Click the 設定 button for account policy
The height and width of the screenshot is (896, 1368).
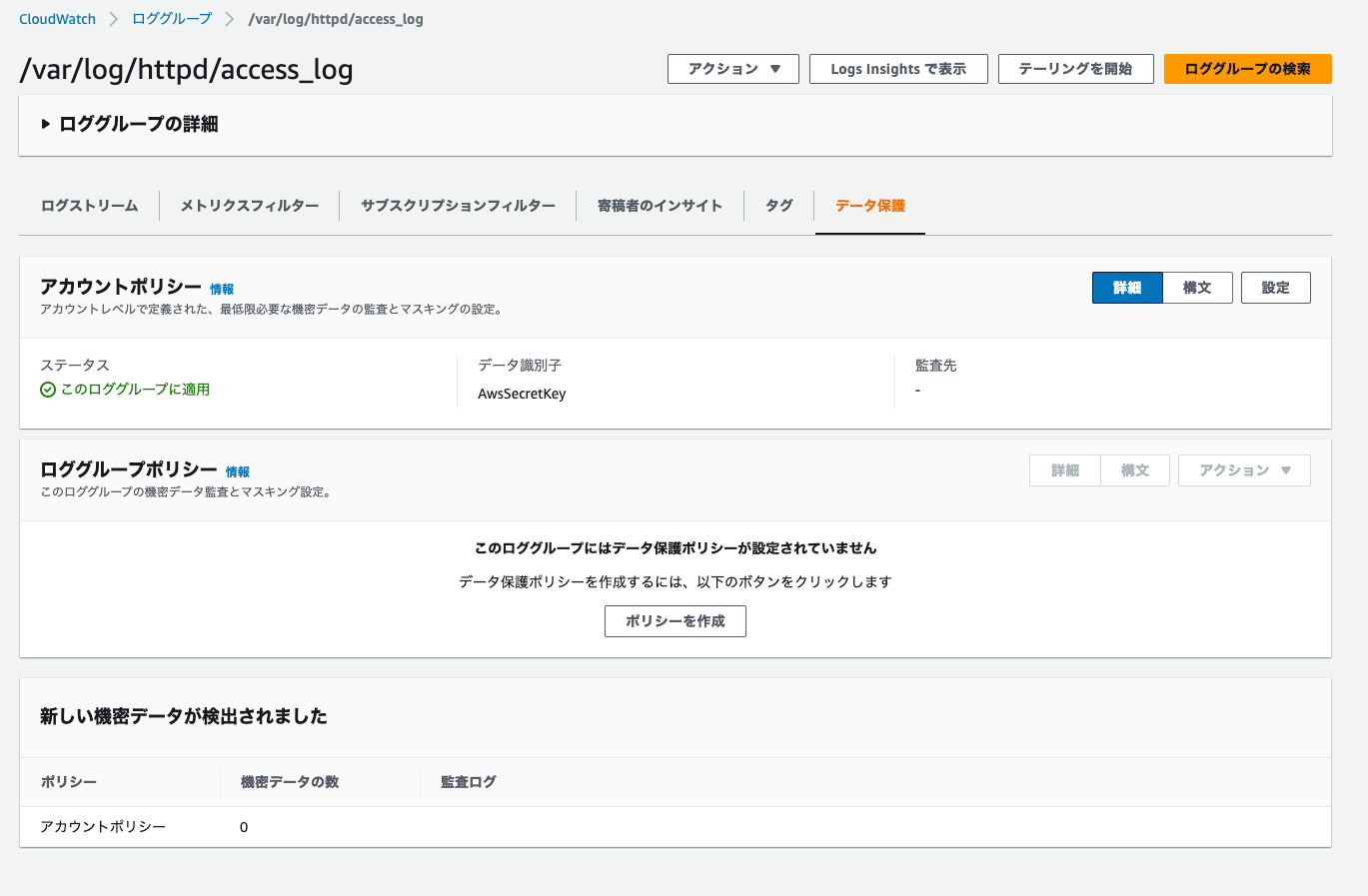(x=1275, y=288)
